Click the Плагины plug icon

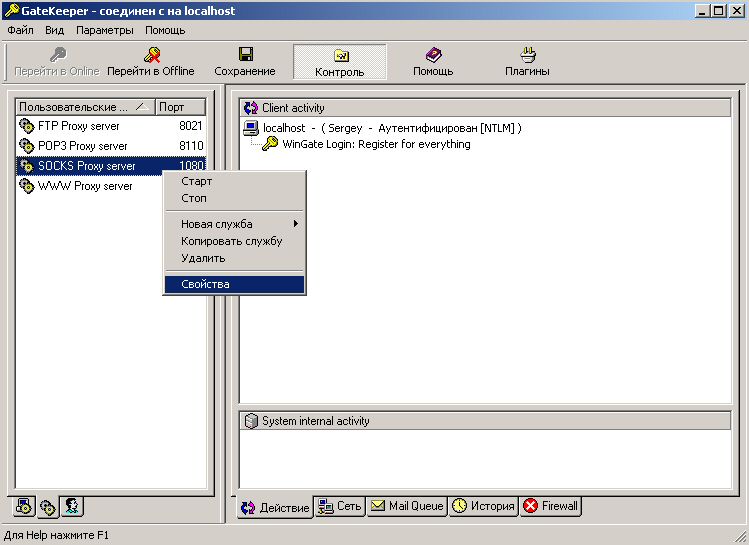[x=528, y=55]
